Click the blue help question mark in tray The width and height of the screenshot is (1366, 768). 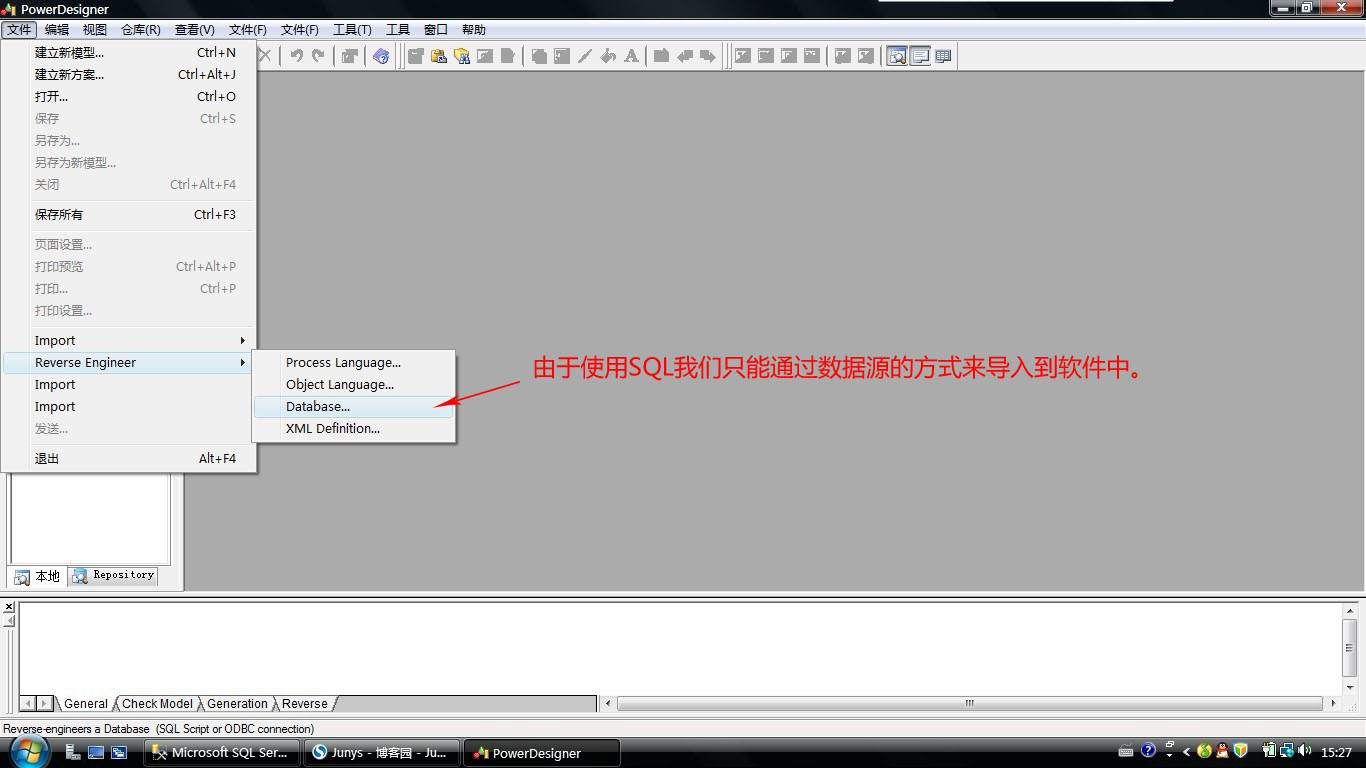1148,750
